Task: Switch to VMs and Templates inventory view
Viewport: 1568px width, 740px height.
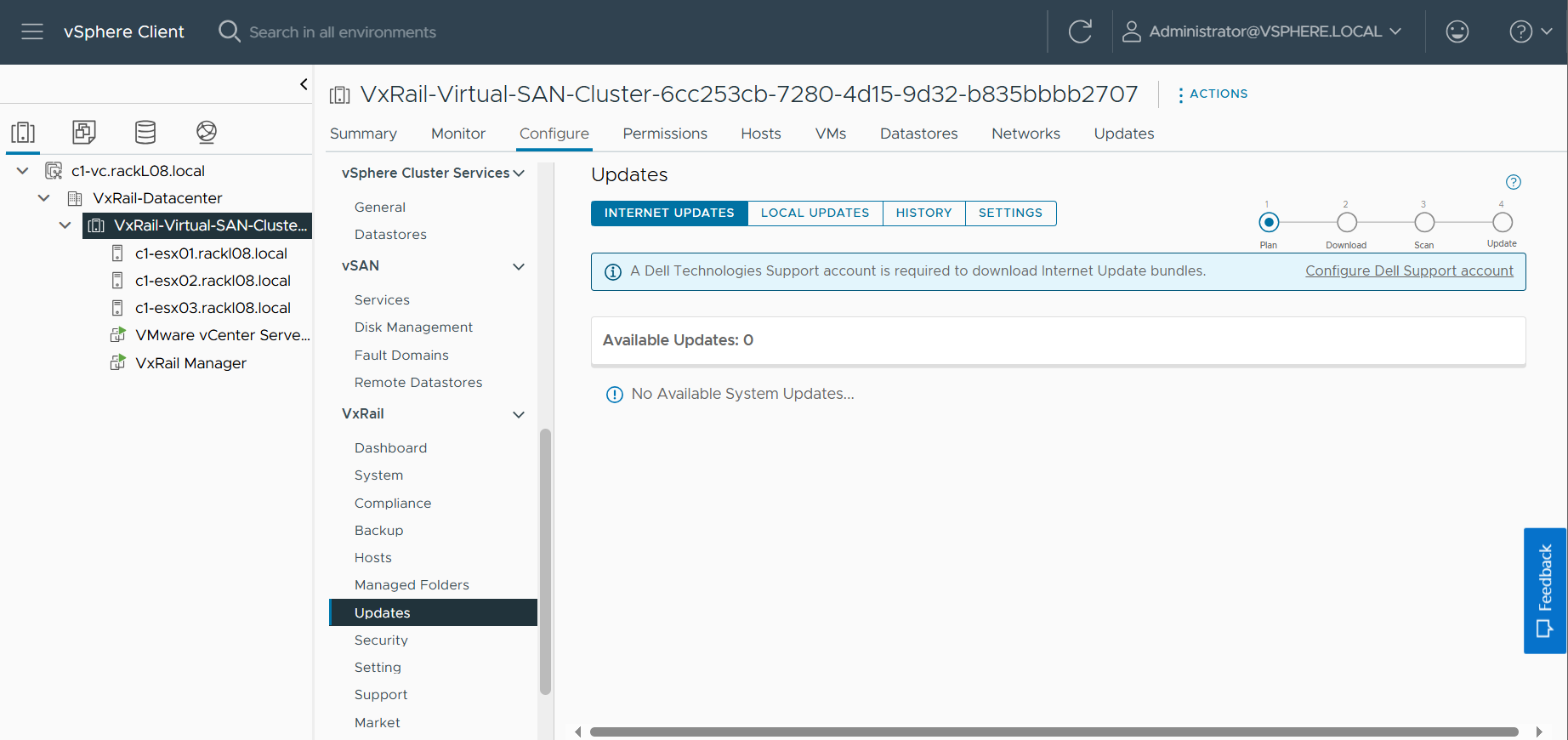Action: (84, 132)
